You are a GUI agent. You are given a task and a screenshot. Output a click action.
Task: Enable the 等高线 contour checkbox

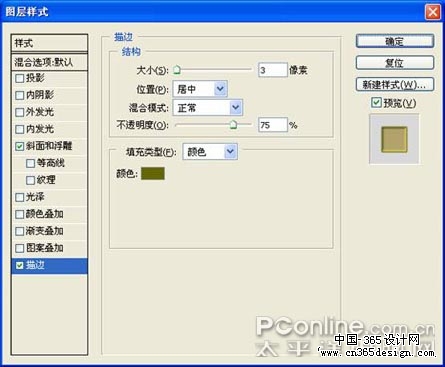(x=30, y=163)
